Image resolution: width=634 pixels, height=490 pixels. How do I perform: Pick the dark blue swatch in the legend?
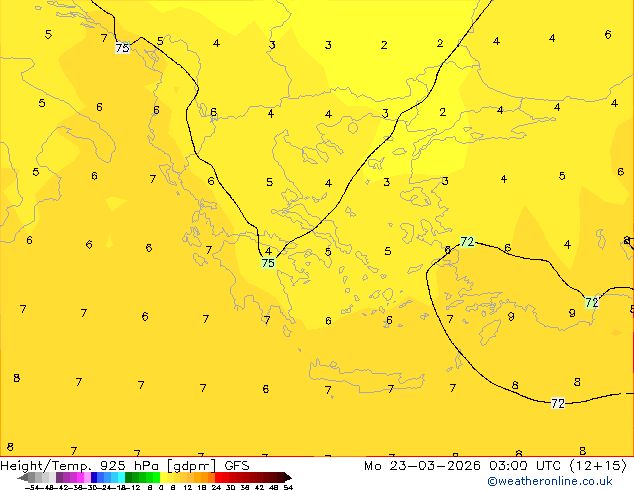pos(94,477)
